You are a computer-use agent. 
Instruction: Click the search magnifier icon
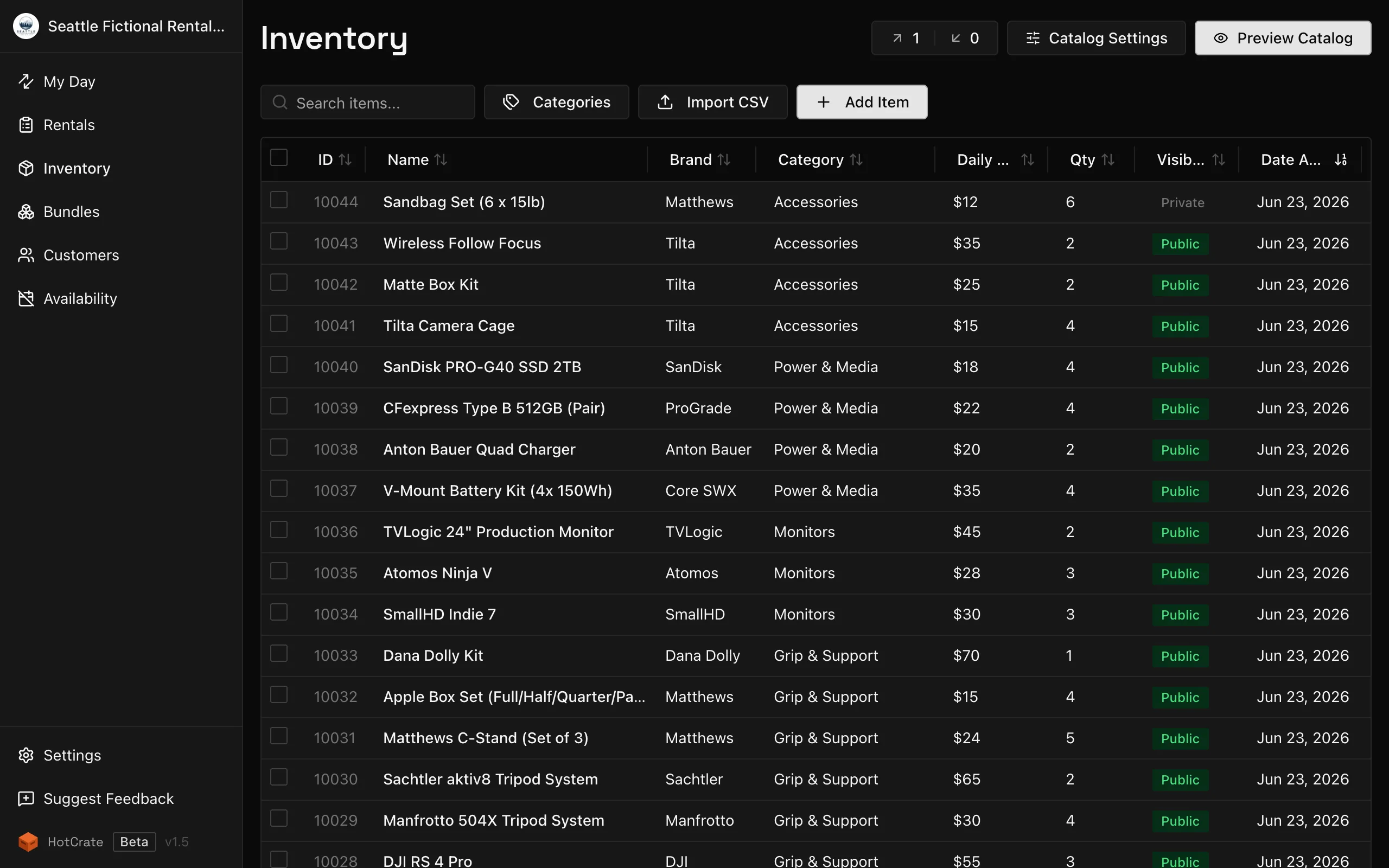pos(280,102)
